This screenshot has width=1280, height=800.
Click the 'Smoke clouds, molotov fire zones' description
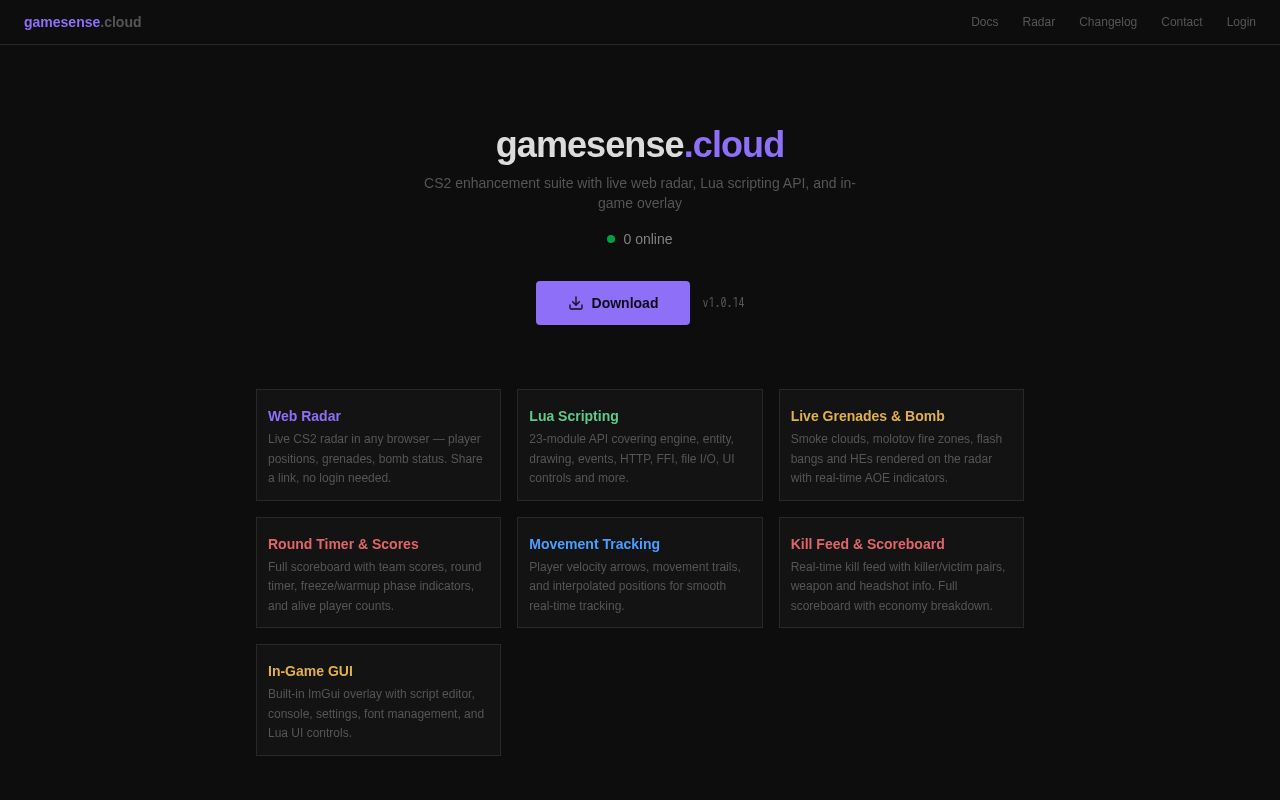coord(896,458)
